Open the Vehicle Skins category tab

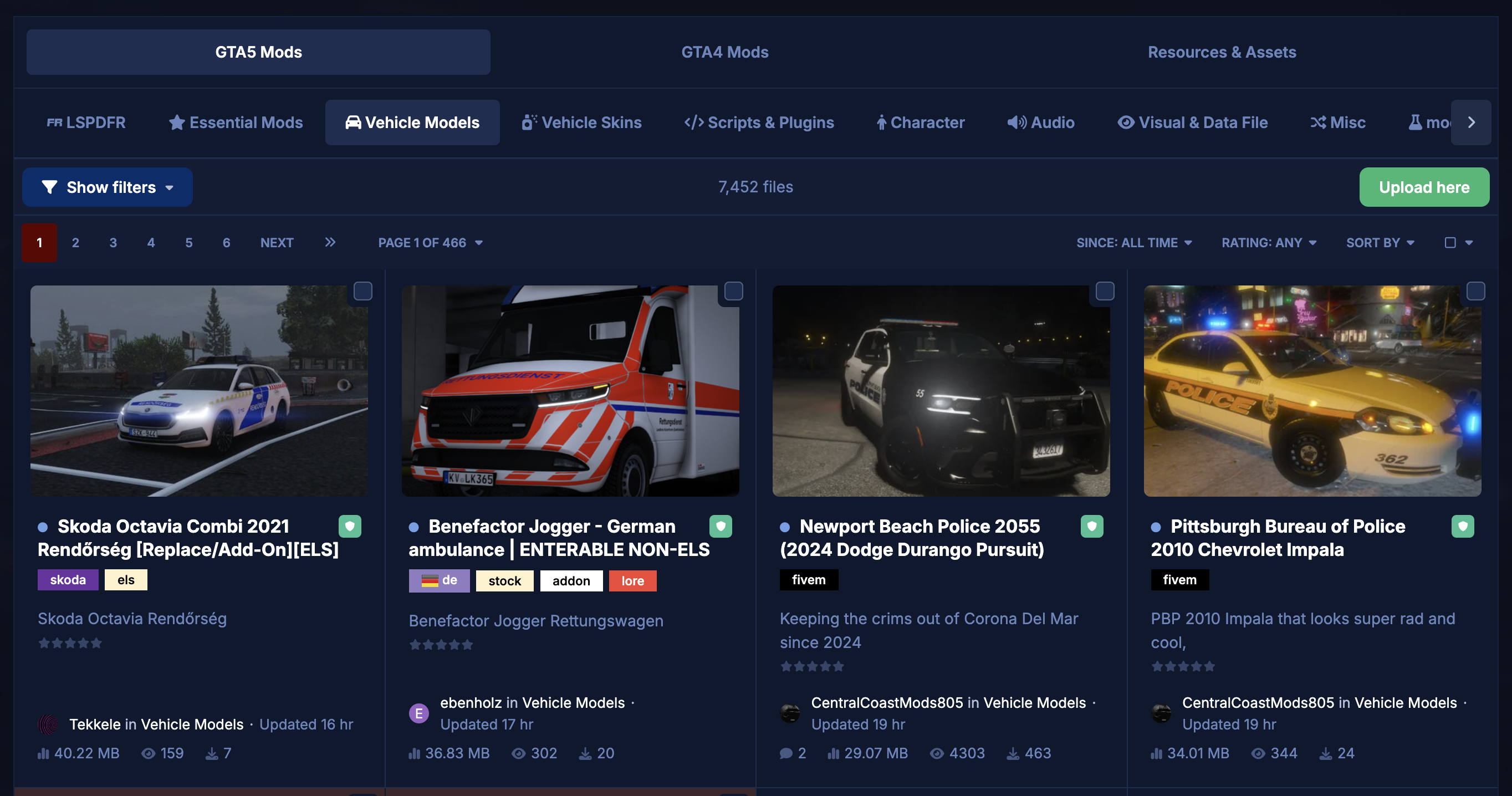click(581, 123)
